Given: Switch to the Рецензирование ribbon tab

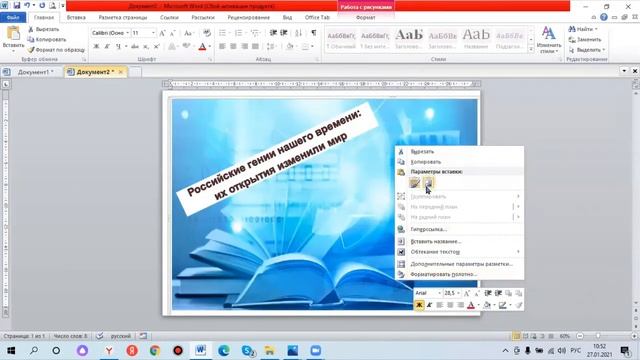Looking at the screenshot, I should pyautogui.click(x=249, y=18).
